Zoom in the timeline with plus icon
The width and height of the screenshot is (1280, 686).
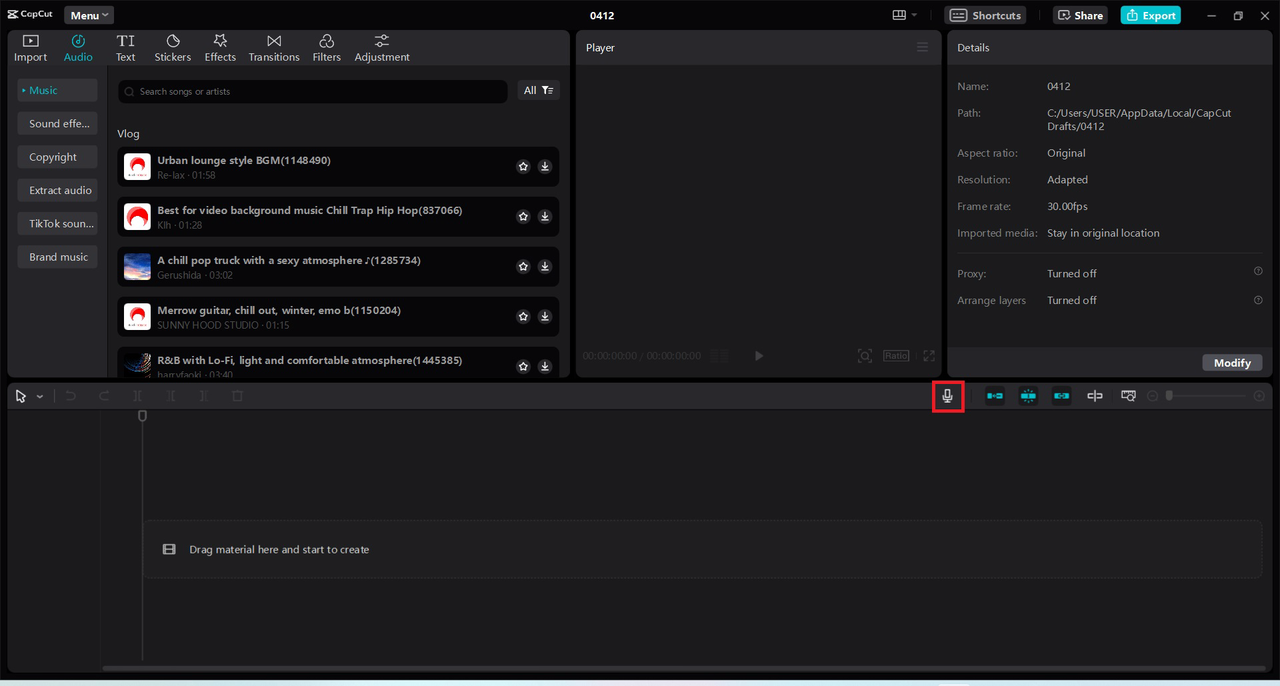coord(1259,396)
